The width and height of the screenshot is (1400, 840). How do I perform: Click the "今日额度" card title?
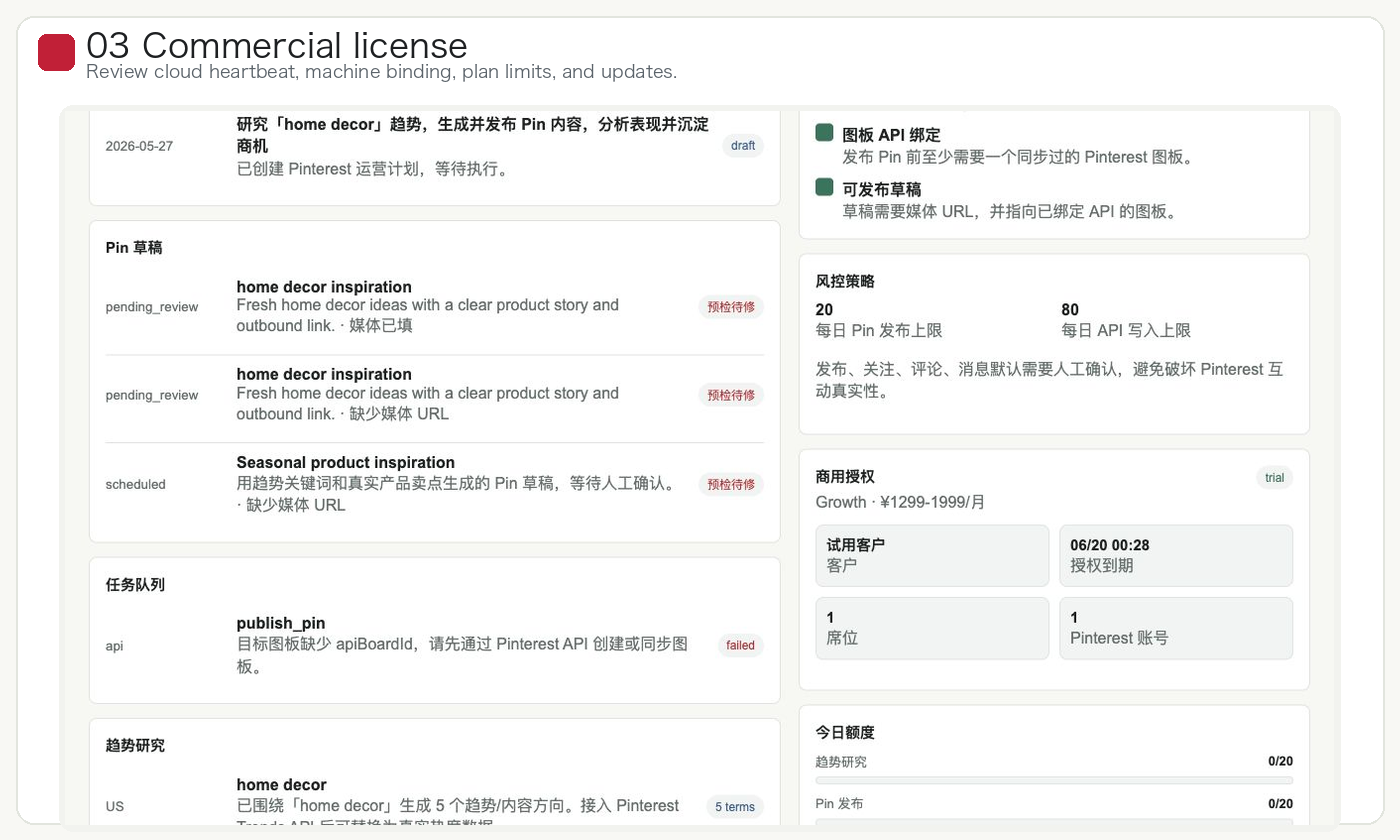tap(845, 733)
